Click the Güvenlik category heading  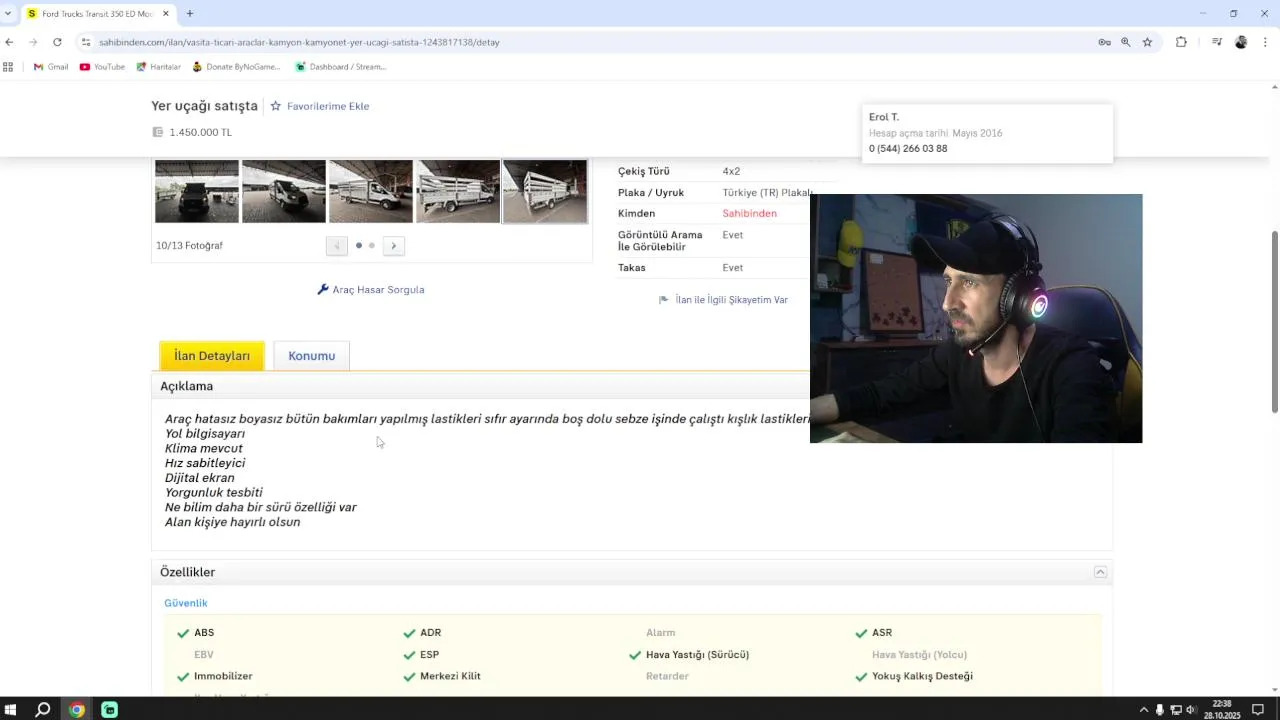pyautogui.click(x=186, y=603)
